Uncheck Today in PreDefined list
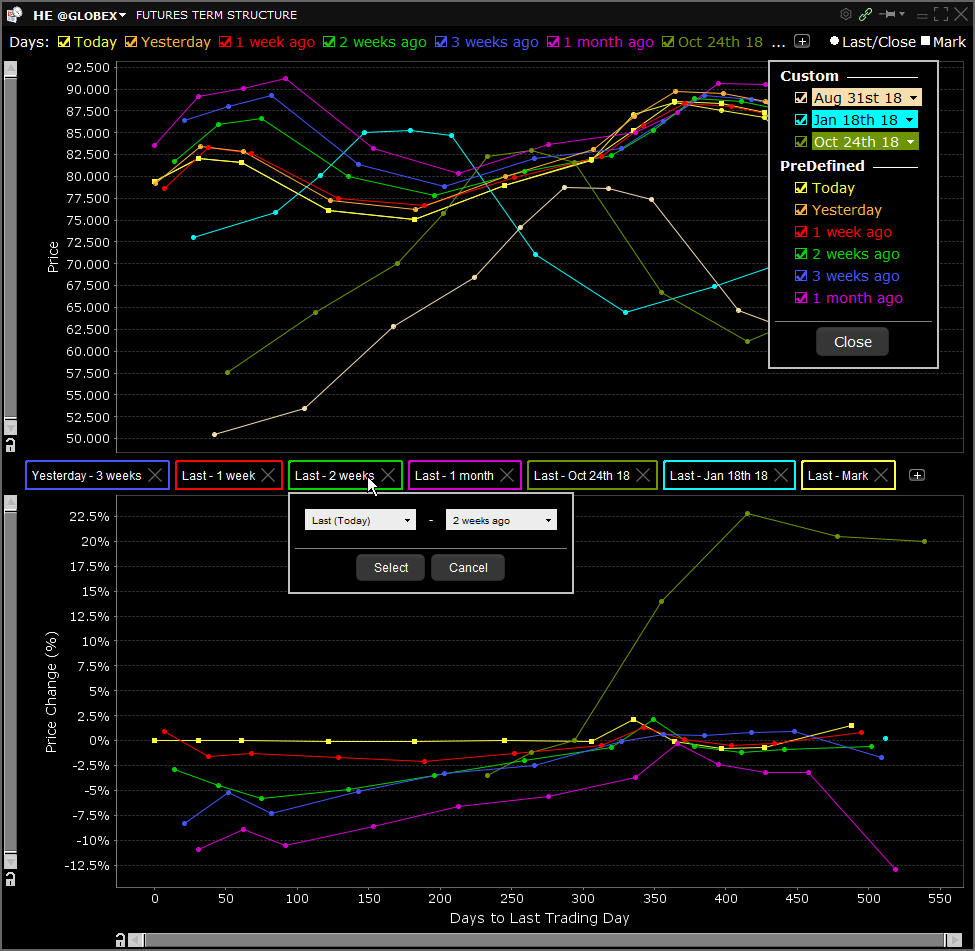The height and width of the screenshot is (951, 975). tap(800, 188)
